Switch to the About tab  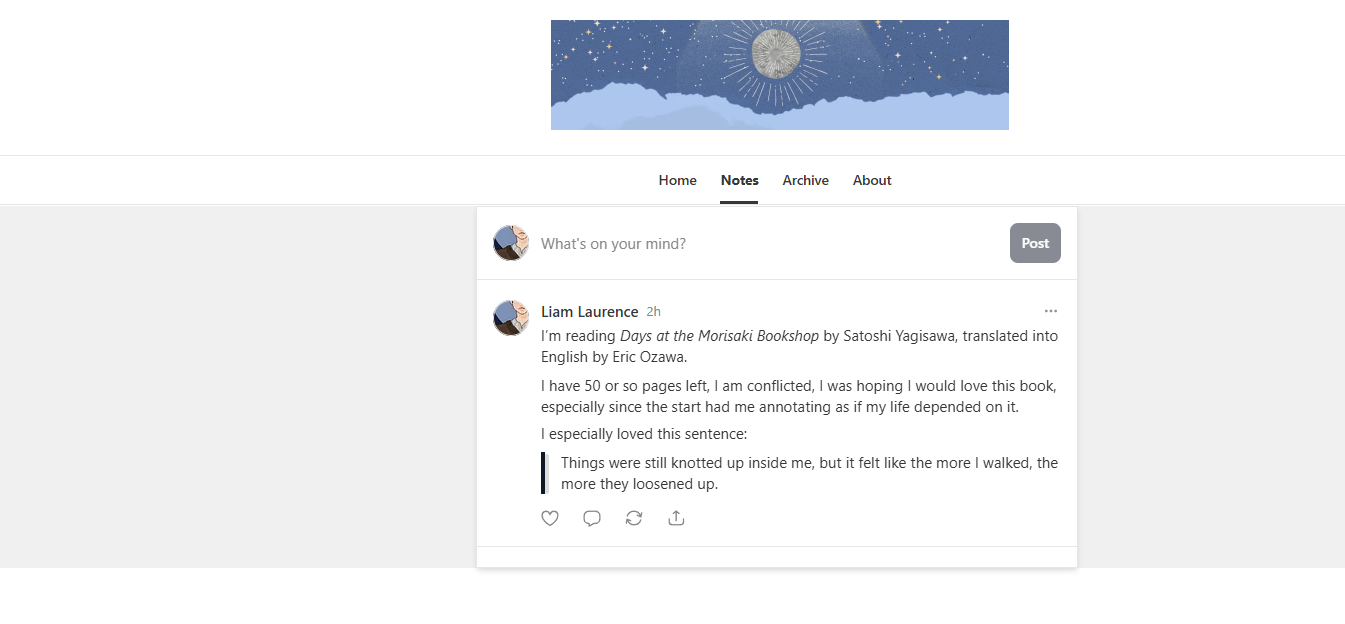[872, 181]
